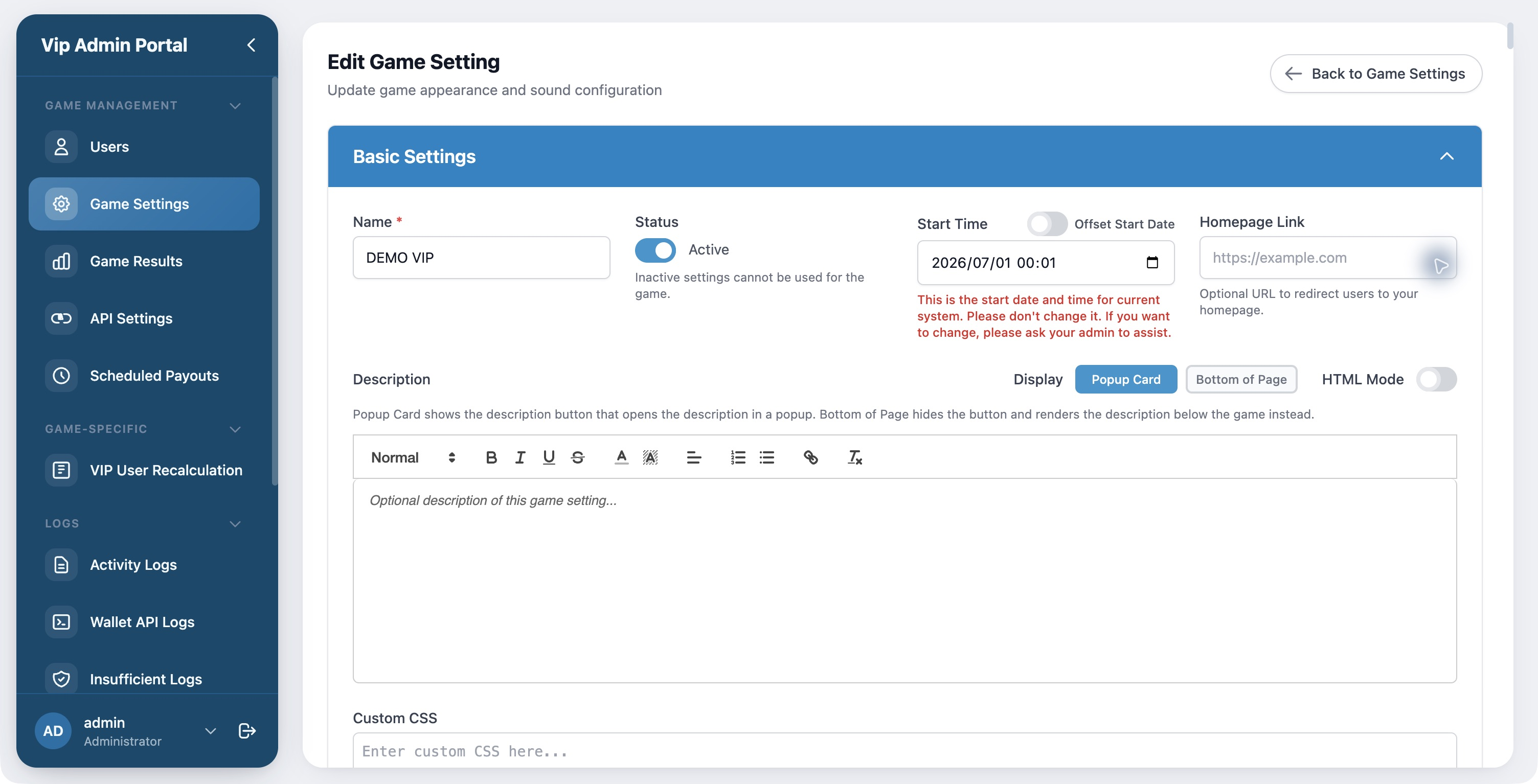Viewport: 1538px width, 784px height.
Task: Click the numbered list icon
Action: [x=738, y=457]
